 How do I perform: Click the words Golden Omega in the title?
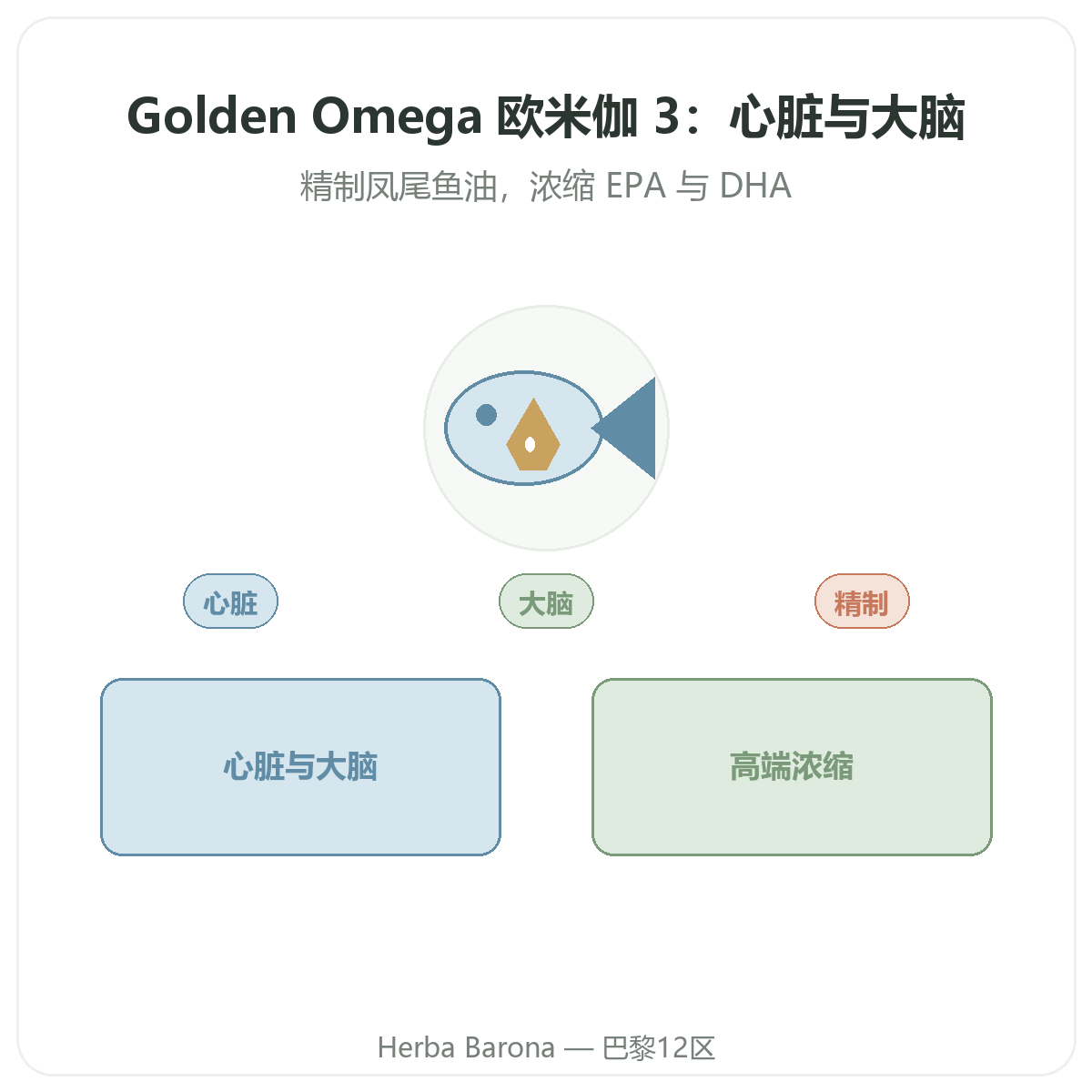point(305,117)
